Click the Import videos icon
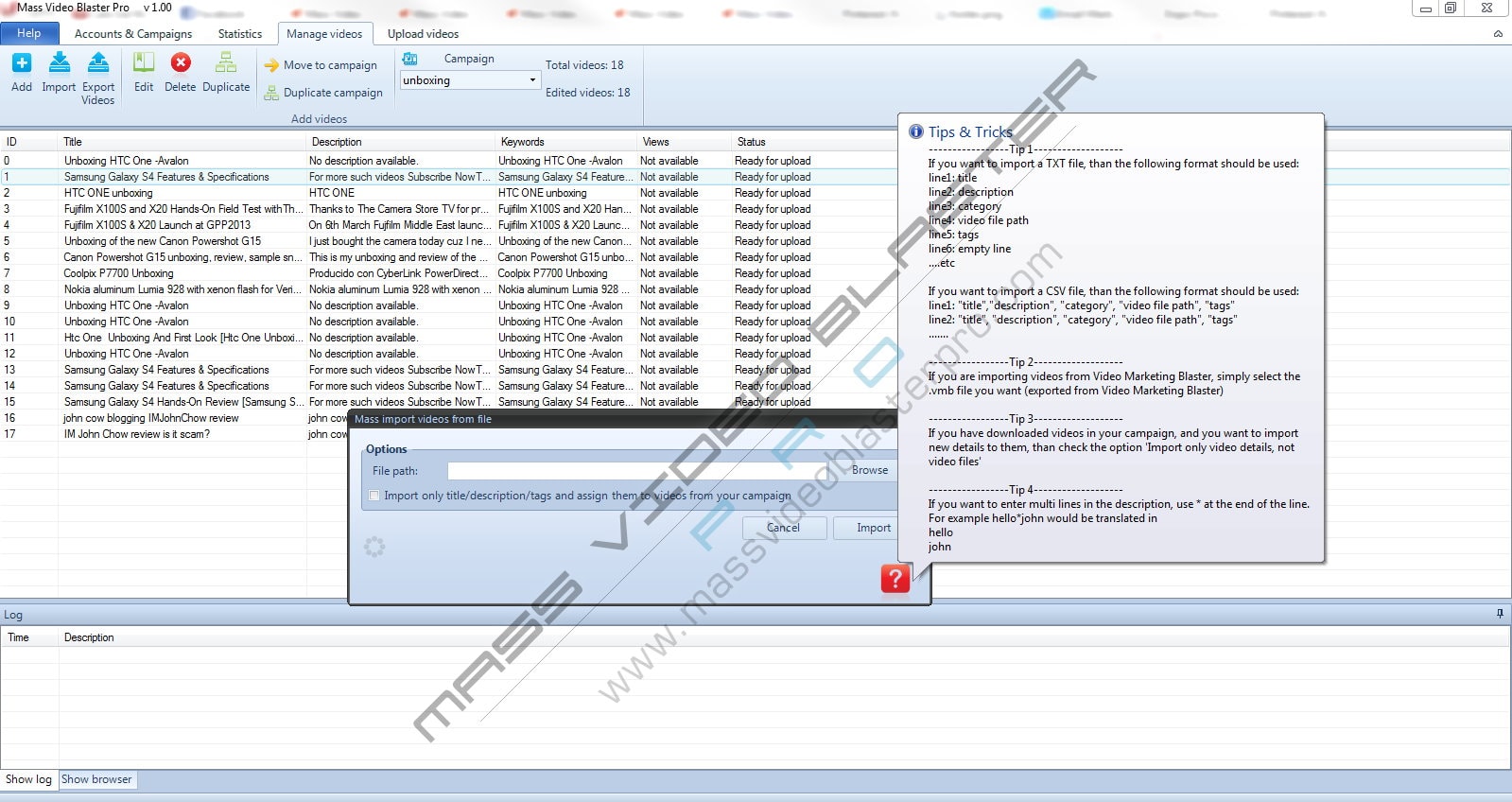 pyautogui.click(x=59, y=63)
